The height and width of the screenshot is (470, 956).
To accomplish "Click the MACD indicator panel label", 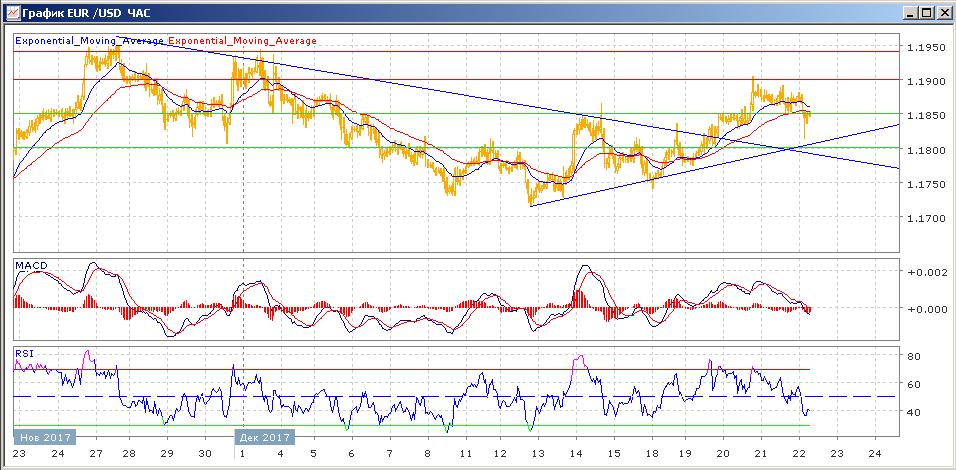I will pyautogui.click(x=31, y=265).
